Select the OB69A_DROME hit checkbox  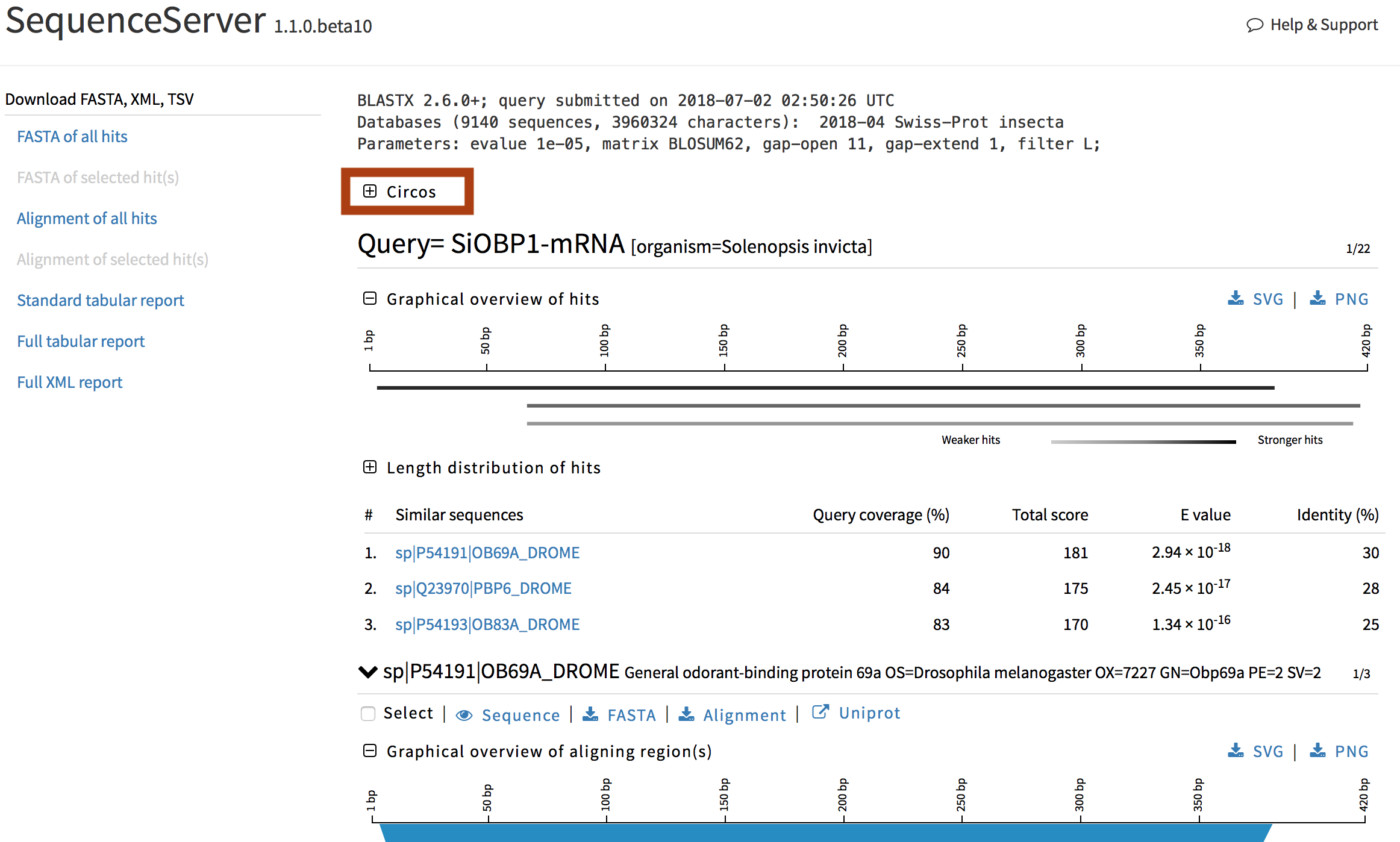(x=368, y=713)
